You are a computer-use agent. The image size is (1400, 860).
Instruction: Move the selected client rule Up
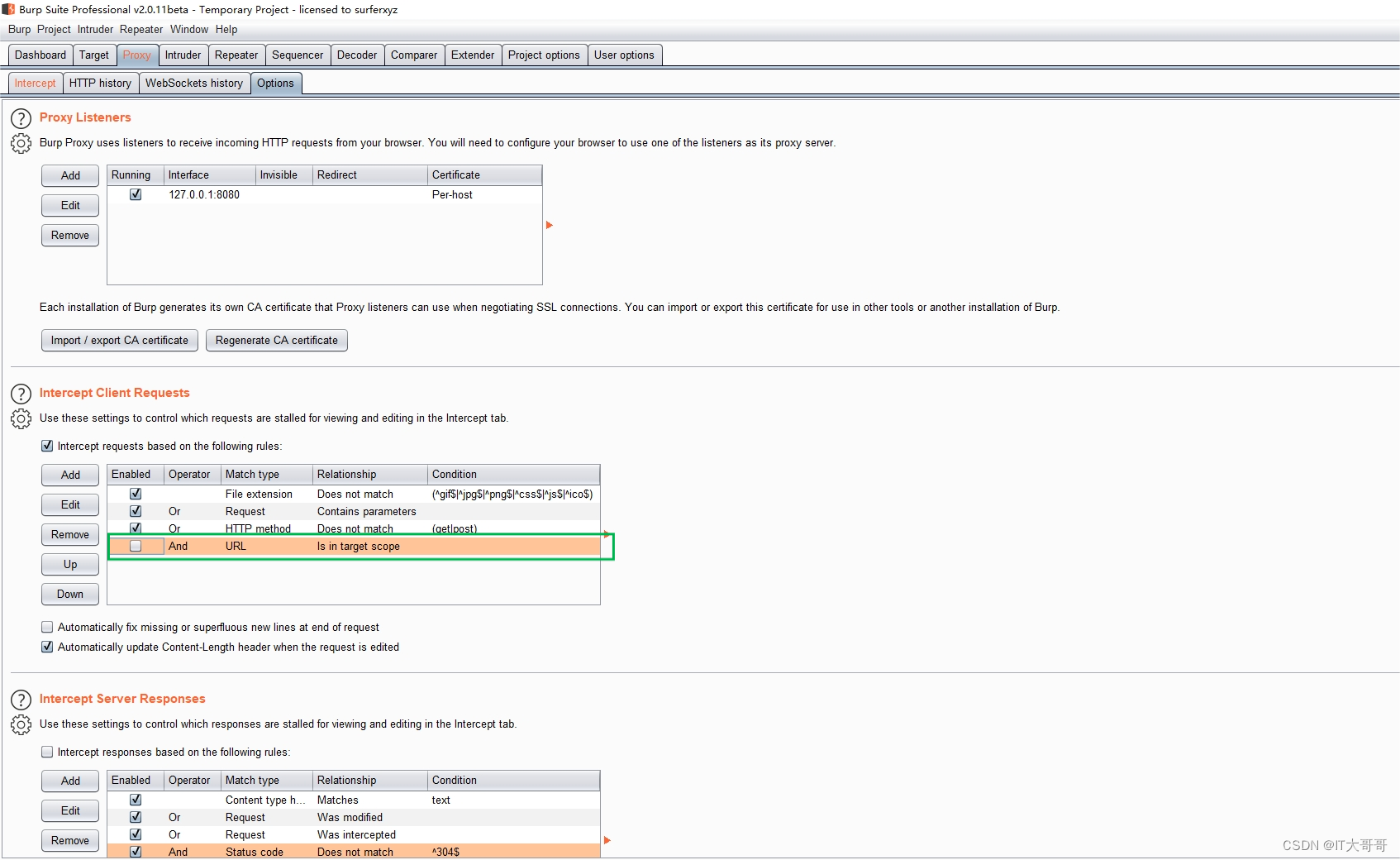pos(70,564)
